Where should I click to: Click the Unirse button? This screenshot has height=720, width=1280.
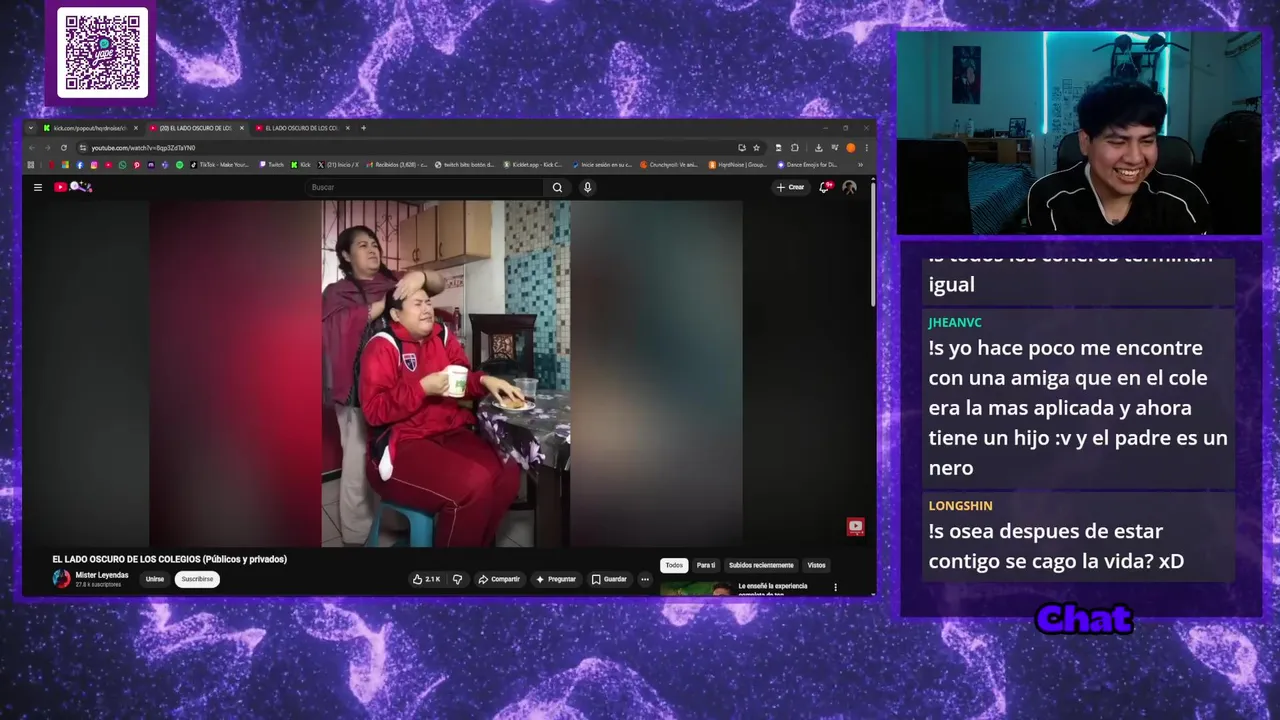point(155,579)
